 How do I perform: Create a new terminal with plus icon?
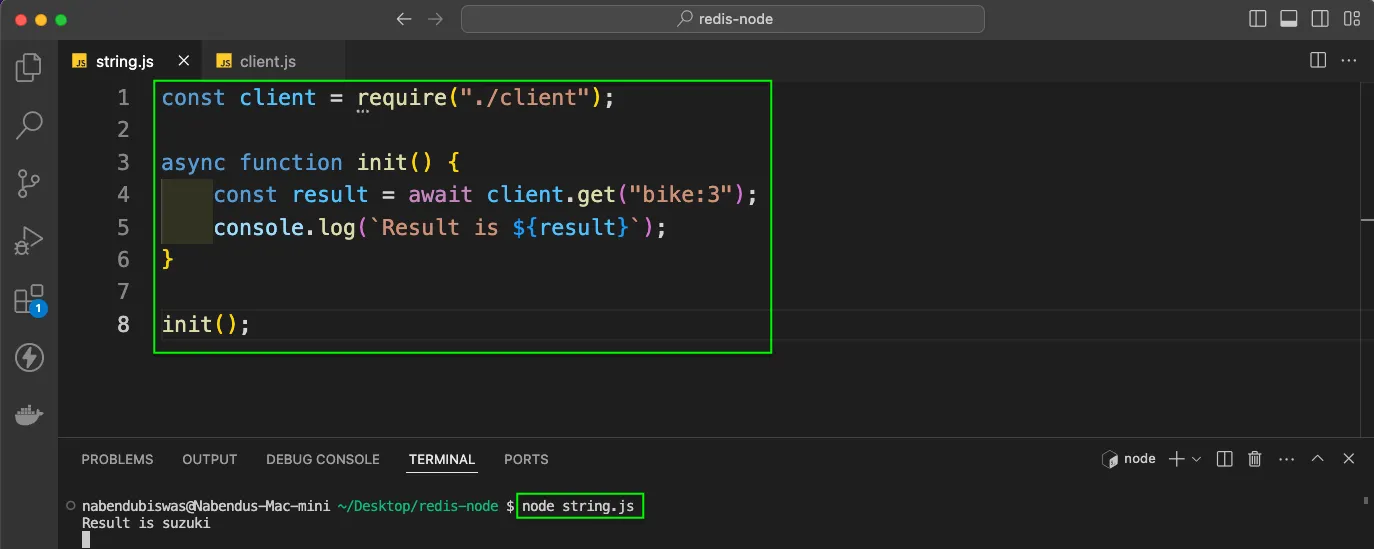pyautogui.click(x=1177, y=459)
